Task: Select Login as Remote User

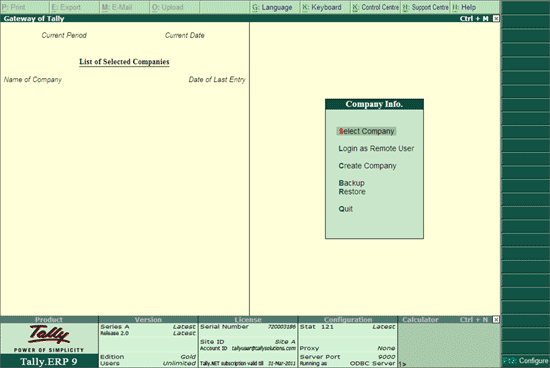Action: pos(376,148)
